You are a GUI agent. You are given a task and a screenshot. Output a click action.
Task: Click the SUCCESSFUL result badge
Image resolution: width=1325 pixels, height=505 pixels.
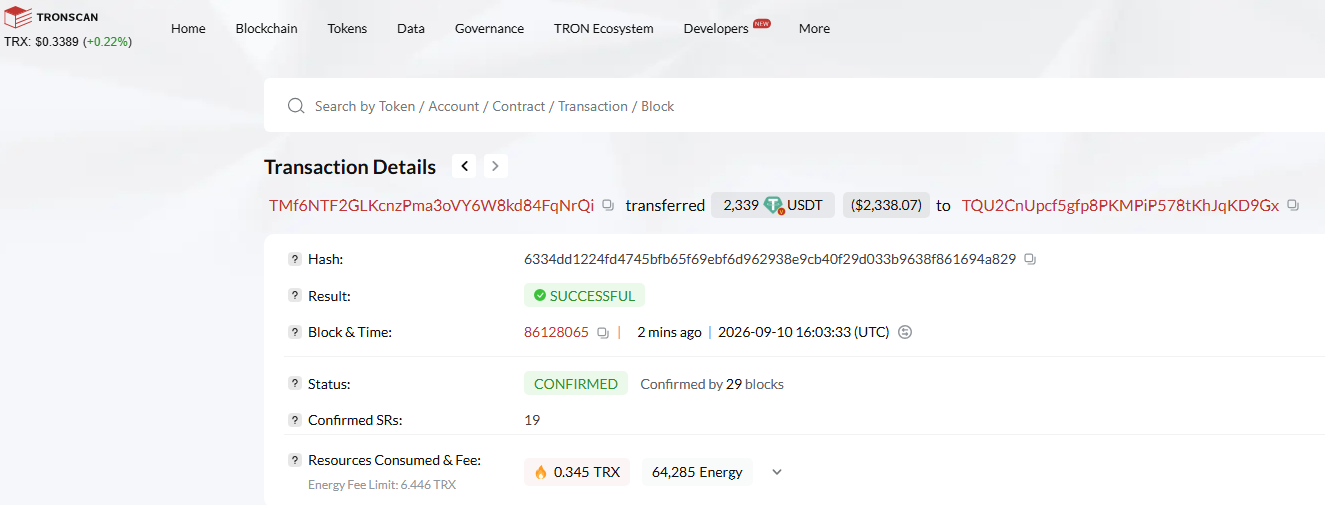pos(584,295)
